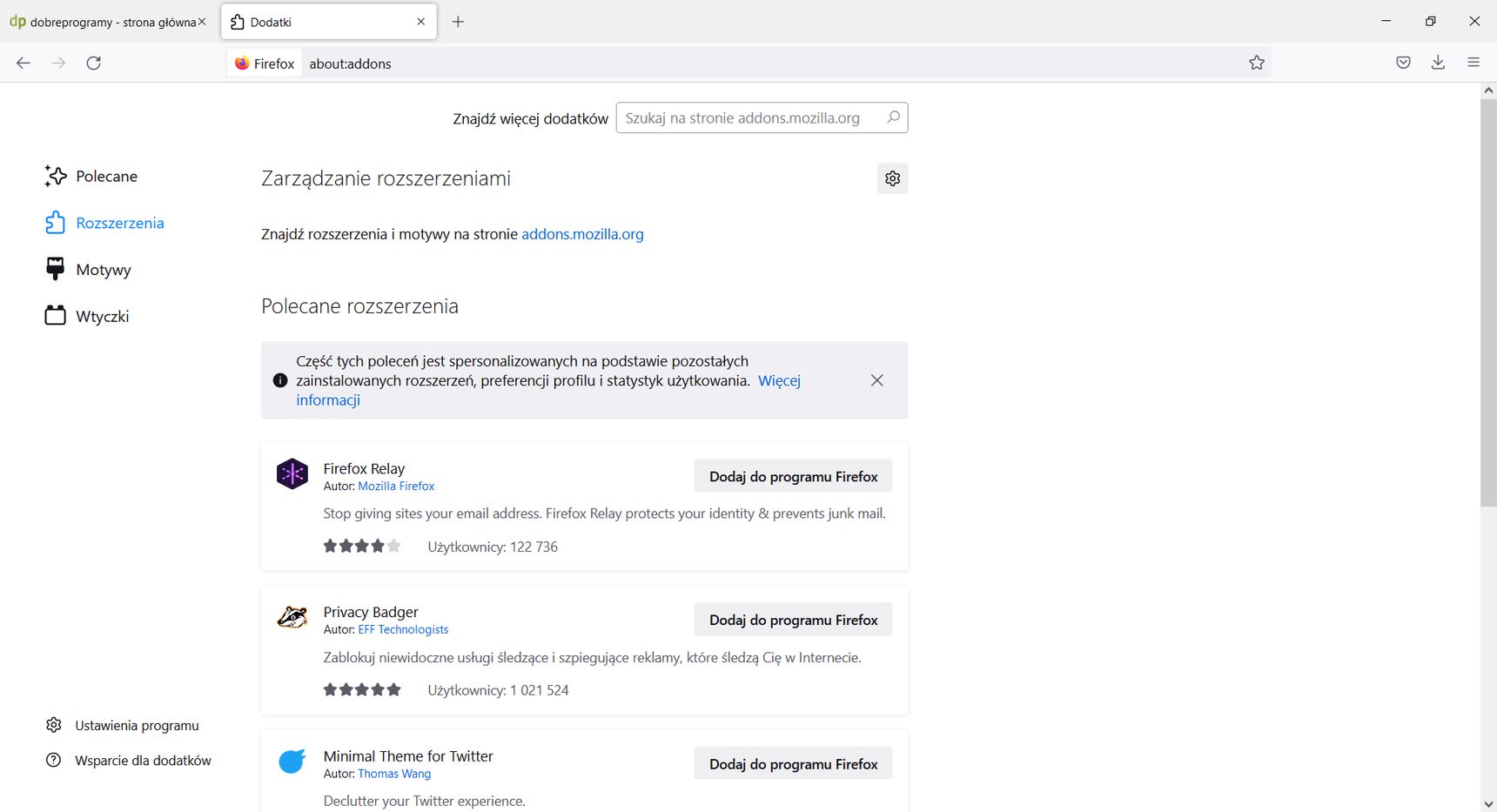Open the Polecane sidebar category
Image resolution: width=1497 pixels, height=812 pixels.
tap(91, 177)
